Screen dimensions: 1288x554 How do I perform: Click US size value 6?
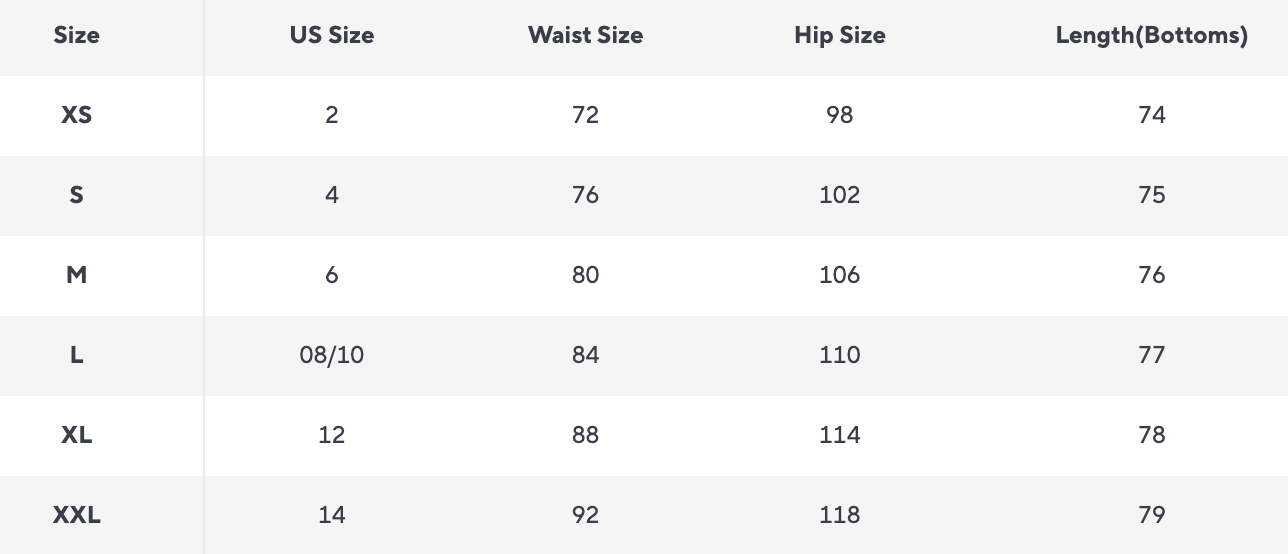point(332,275)
